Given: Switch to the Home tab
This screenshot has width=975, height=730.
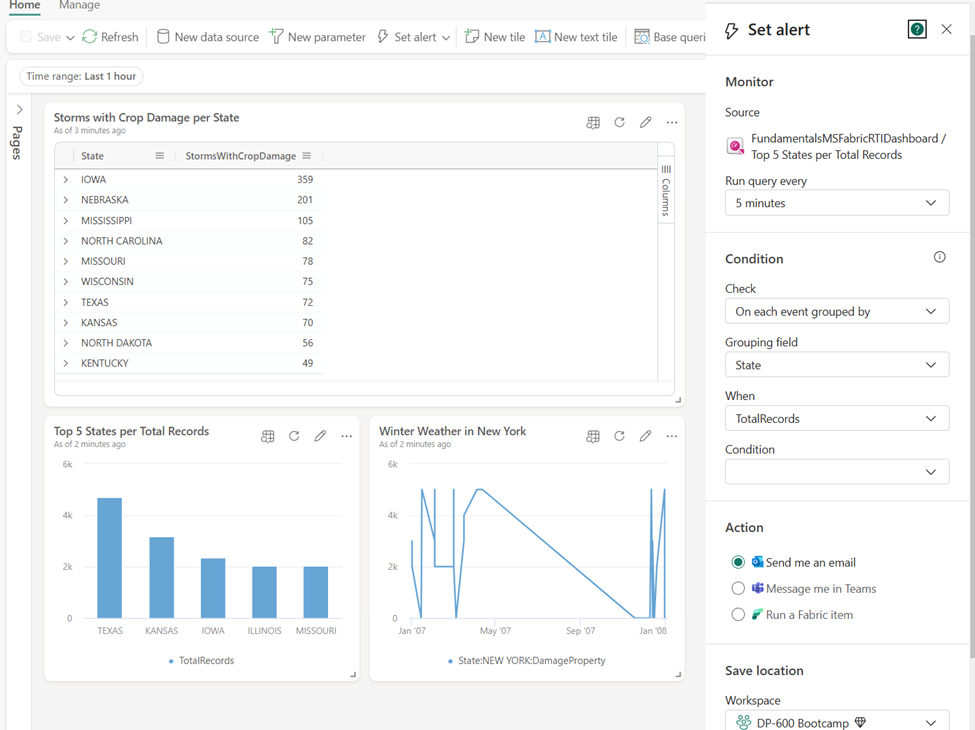Looking at the screenshot, I should pyautogui.click(x=25, y=5).
